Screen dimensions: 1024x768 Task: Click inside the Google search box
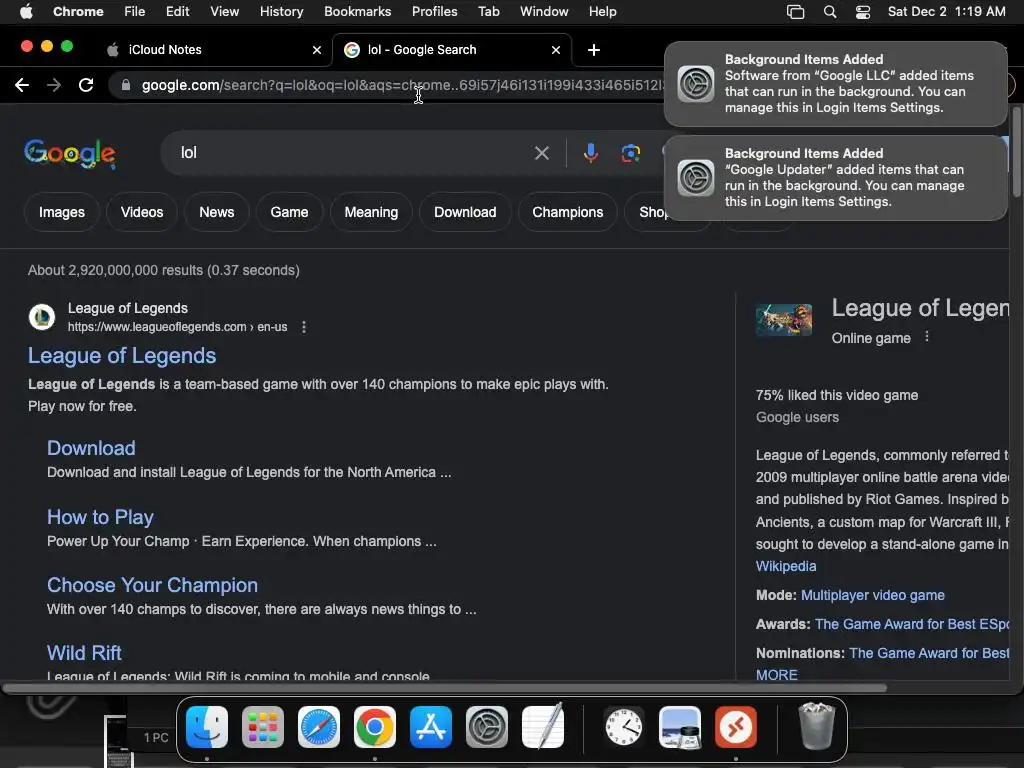pos(353,153)
